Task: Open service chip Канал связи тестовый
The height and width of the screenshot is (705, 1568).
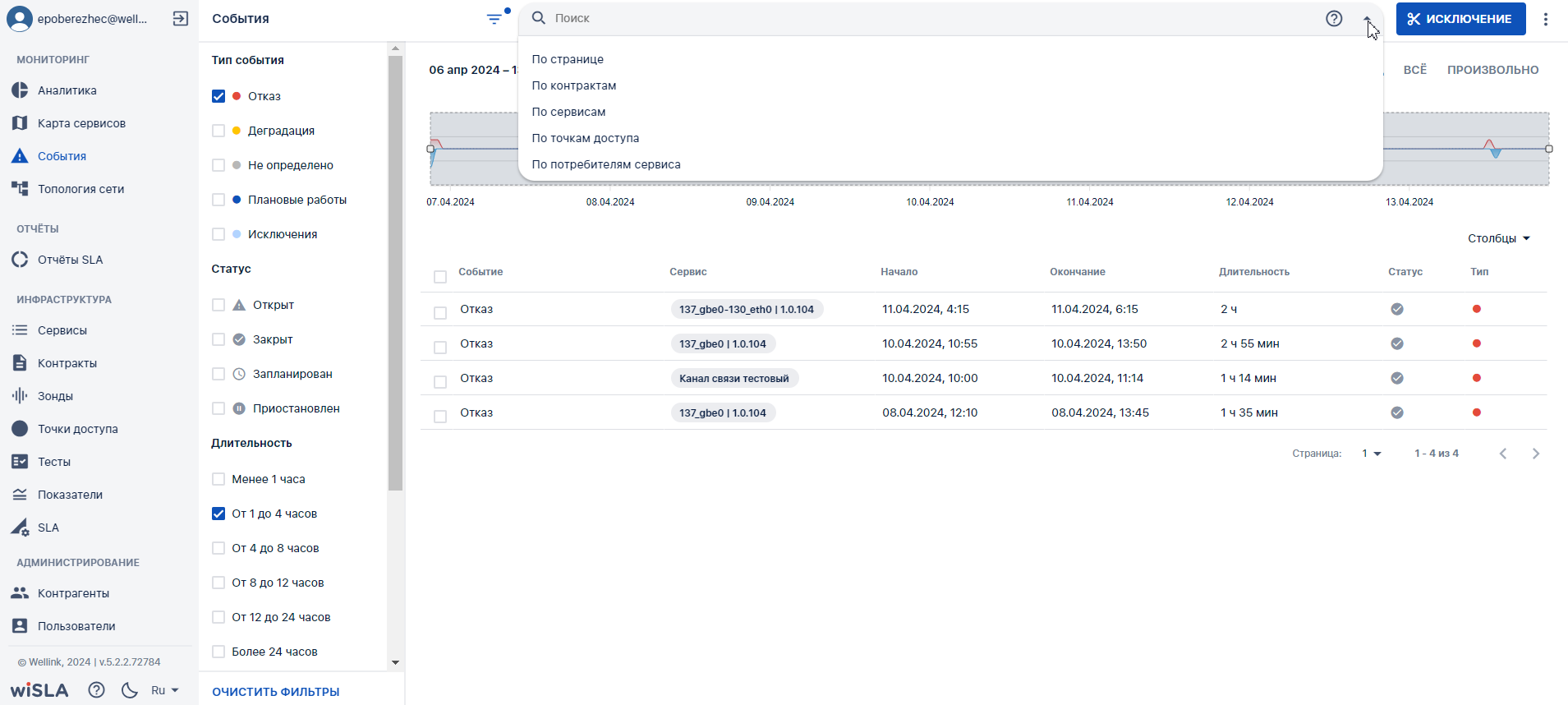Action: pos(734,378)
